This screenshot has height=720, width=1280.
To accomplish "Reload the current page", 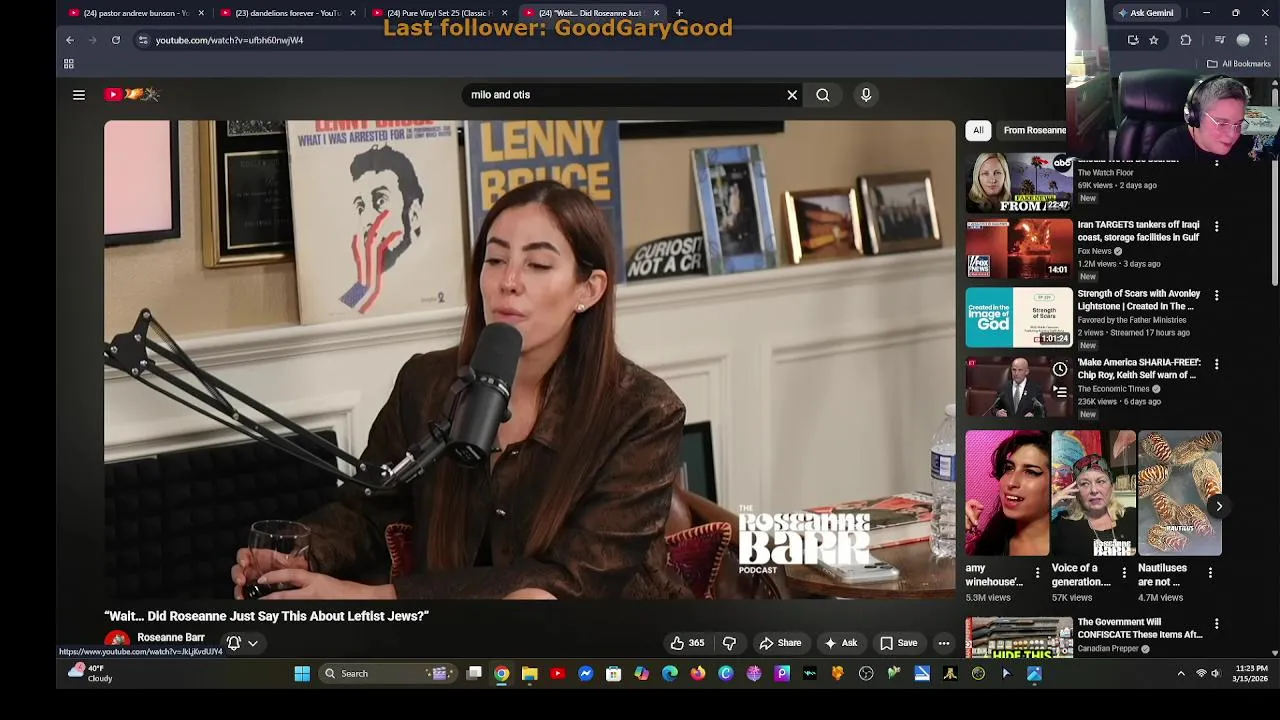I will pos(116,40).
